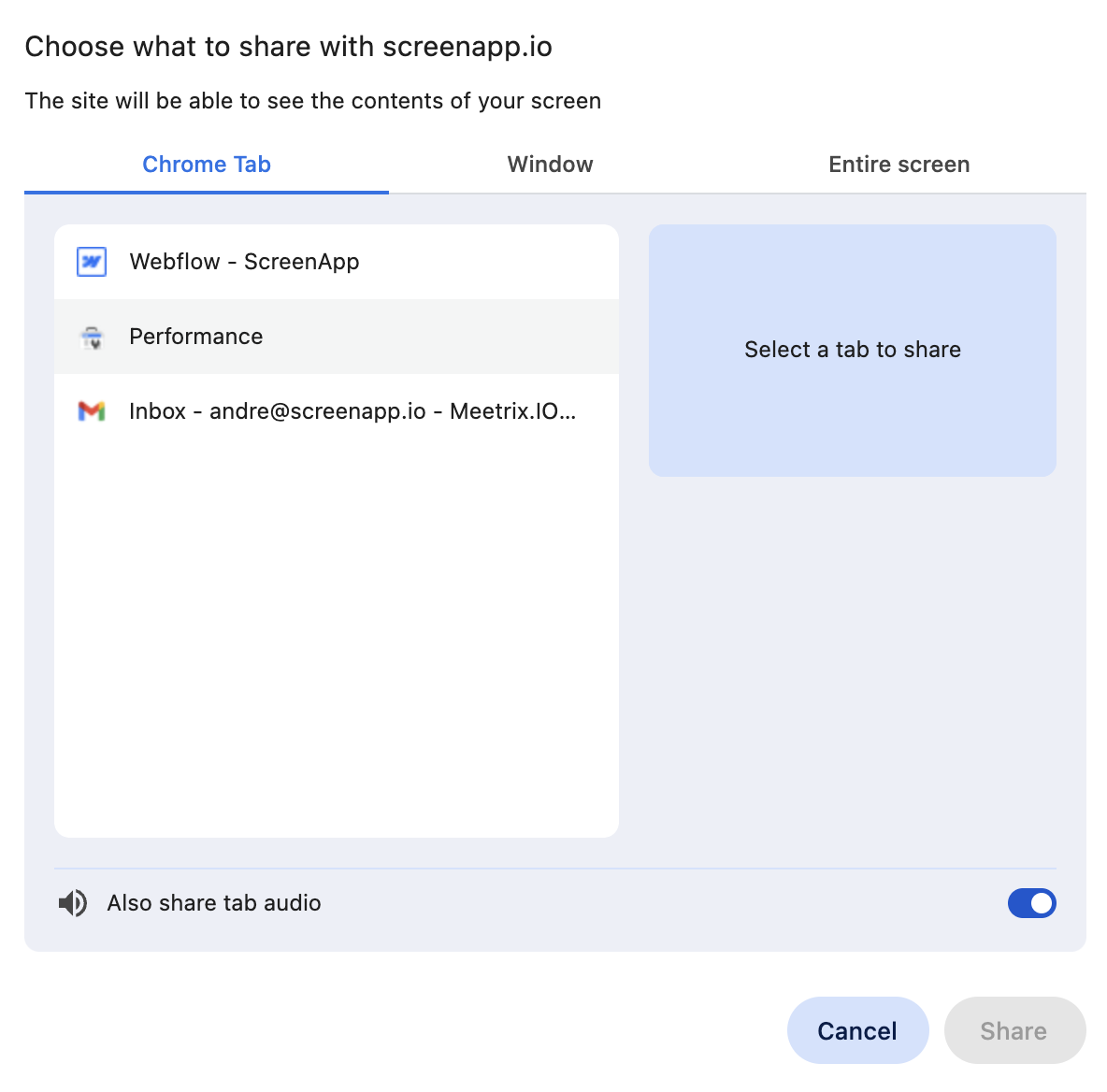Viewport: 1107px width, 1092px height.
Task: Click the Also share tab audio label
Action: click(213, 903)
